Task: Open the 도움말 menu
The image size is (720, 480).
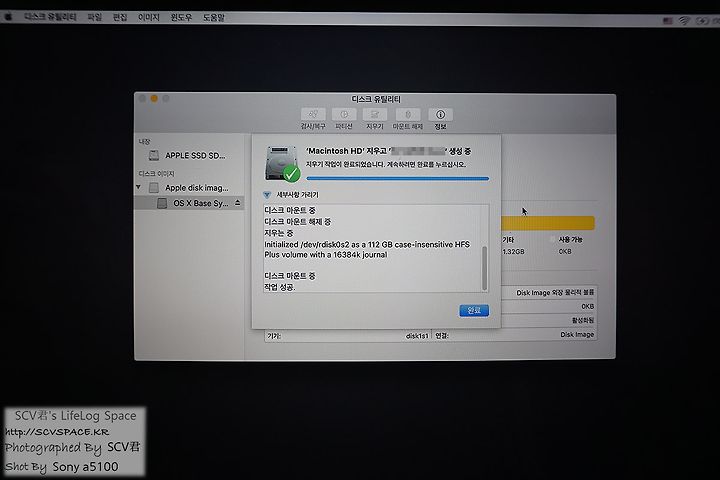Action: [x=214, y=17]
